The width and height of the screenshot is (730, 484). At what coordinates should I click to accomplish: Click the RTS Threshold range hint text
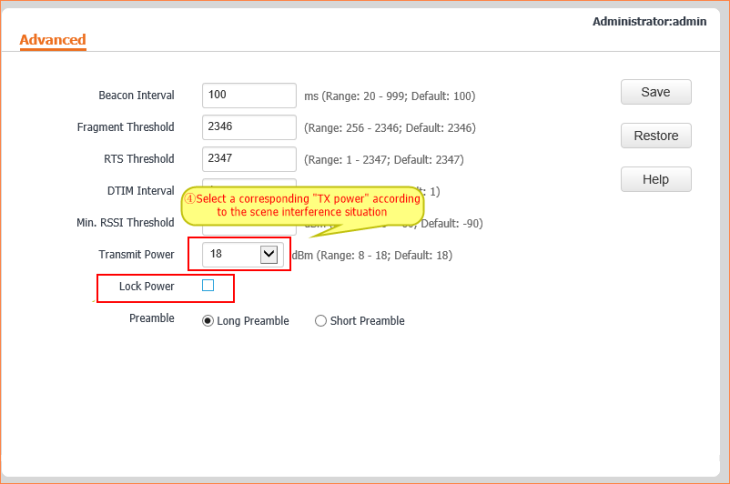tap(383, 160)
